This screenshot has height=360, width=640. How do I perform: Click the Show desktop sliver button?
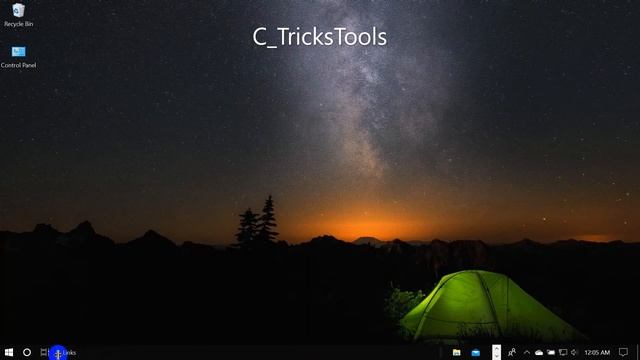pos(638,352)
